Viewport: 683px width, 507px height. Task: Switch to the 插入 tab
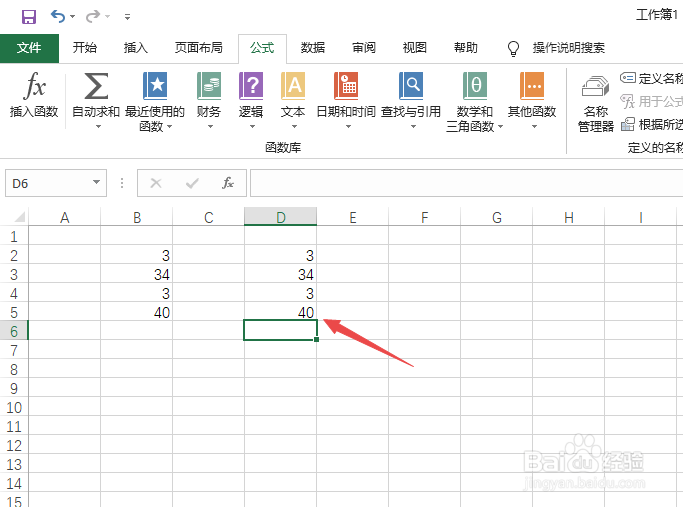pos(135,47)
